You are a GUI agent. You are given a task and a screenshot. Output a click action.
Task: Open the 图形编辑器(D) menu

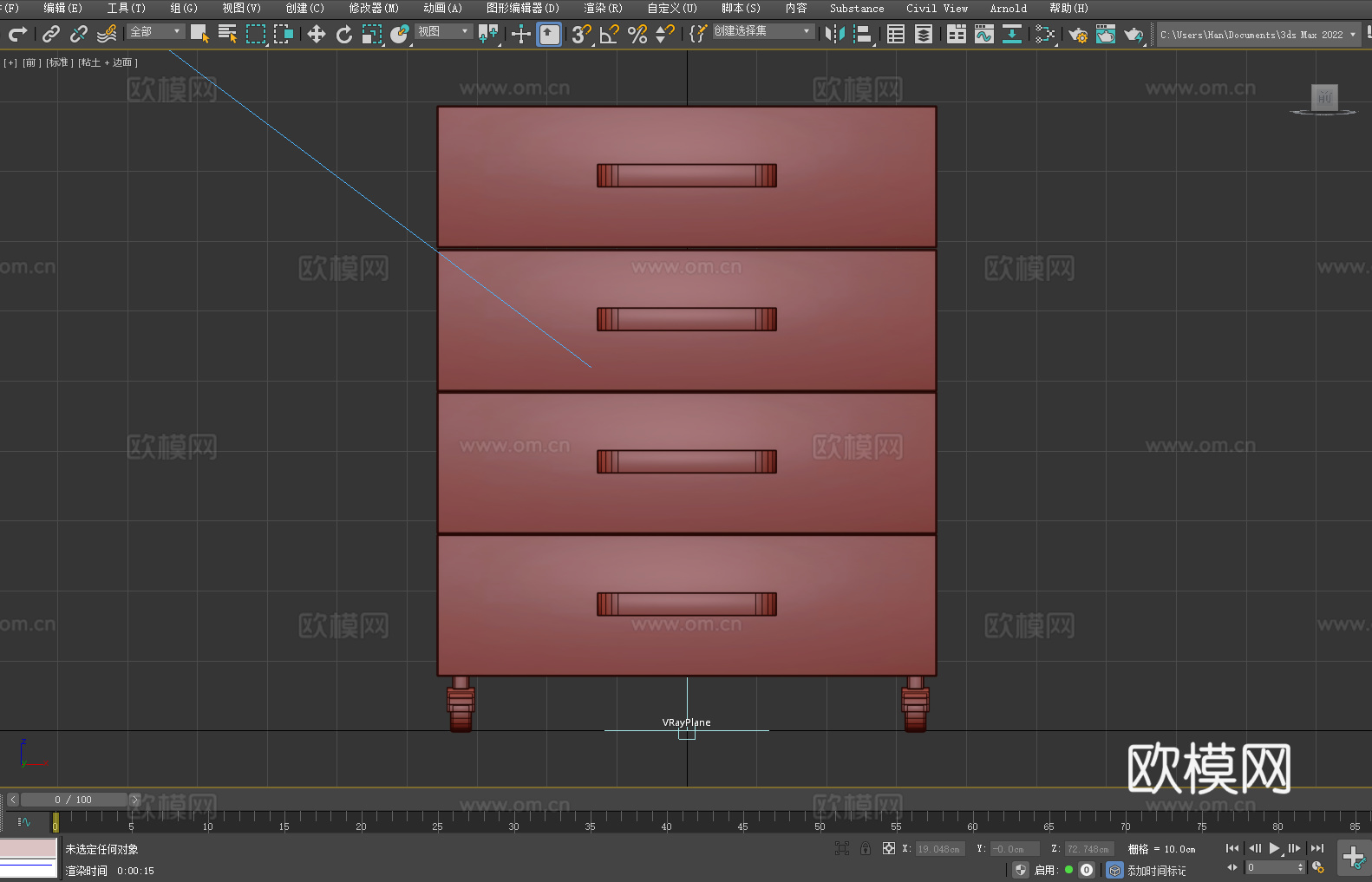point(522,8)
